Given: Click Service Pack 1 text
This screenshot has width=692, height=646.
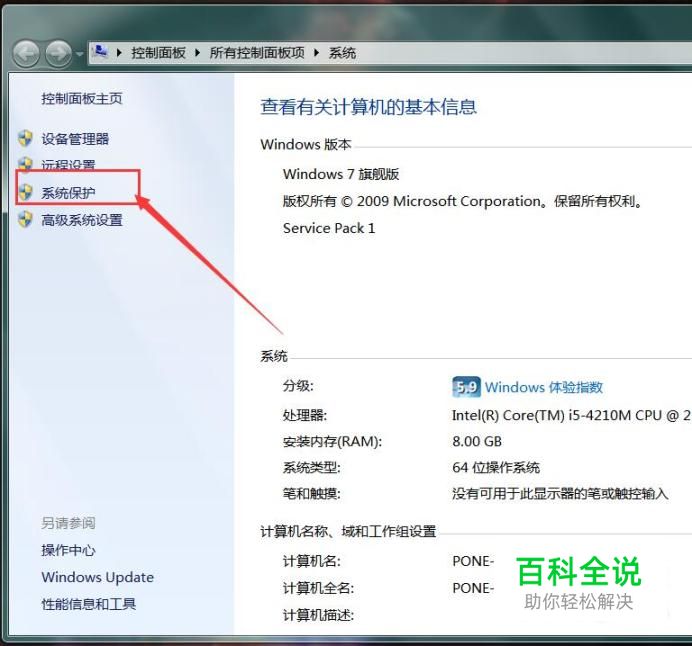Looking at the screenshot, I should point(329,228).
